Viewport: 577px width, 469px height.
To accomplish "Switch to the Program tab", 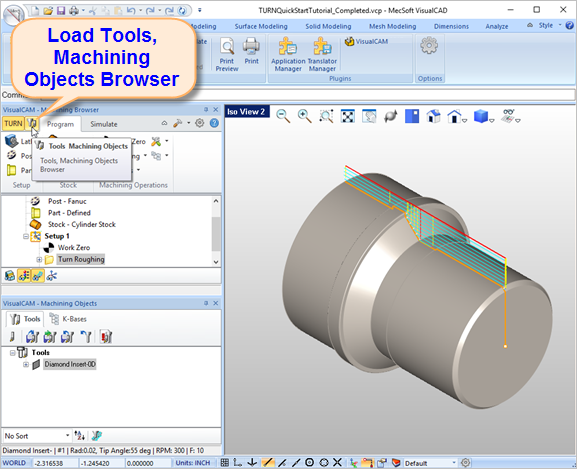I will [x=60, y=124].
